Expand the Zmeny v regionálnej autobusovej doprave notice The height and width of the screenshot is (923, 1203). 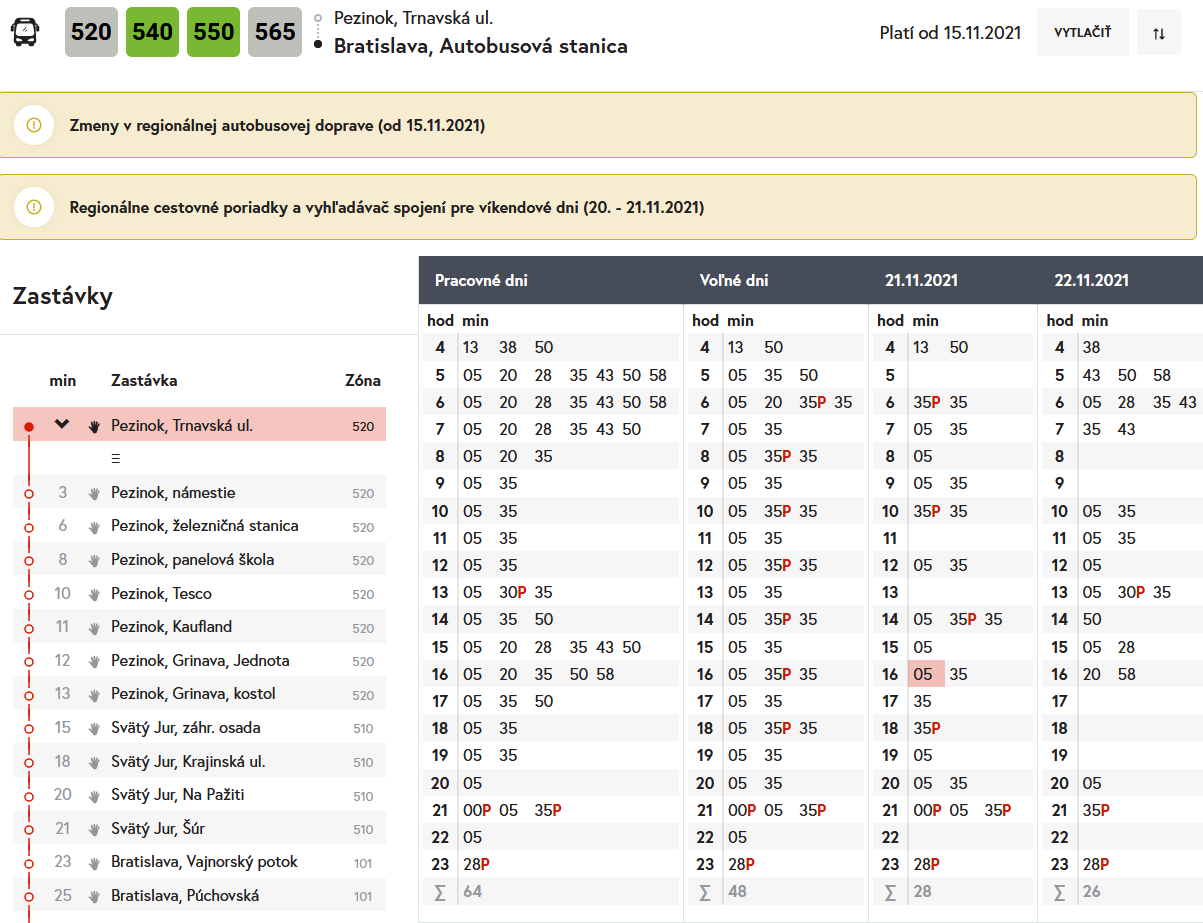click(x=277, y=125)
